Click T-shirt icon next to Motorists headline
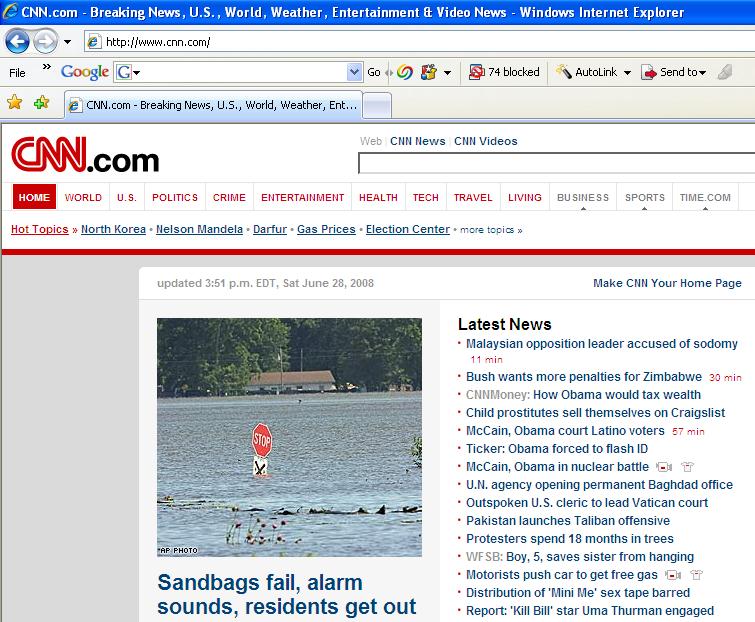The image size is (755, 622). 696,575
